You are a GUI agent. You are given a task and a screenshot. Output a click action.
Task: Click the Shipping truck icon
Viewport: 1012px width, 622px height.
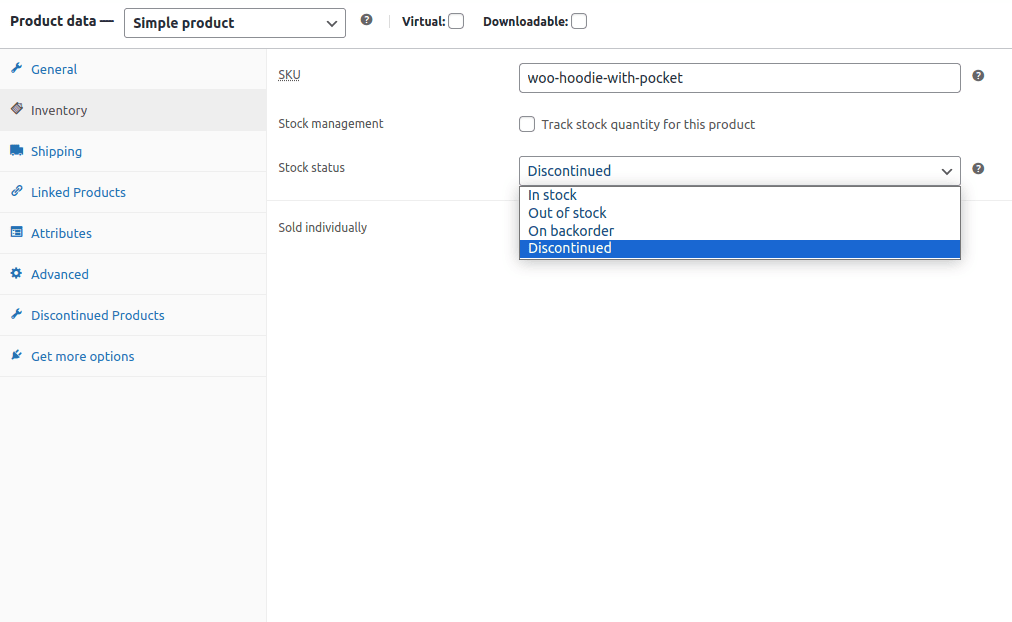click(x=16, y=151)
